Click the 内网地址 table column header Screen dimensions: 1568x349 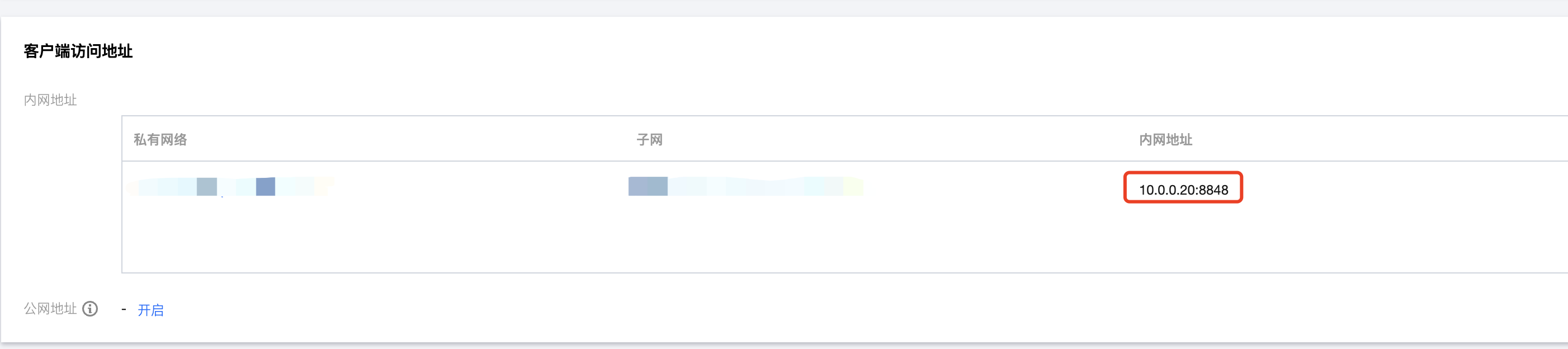point(1165,139)
